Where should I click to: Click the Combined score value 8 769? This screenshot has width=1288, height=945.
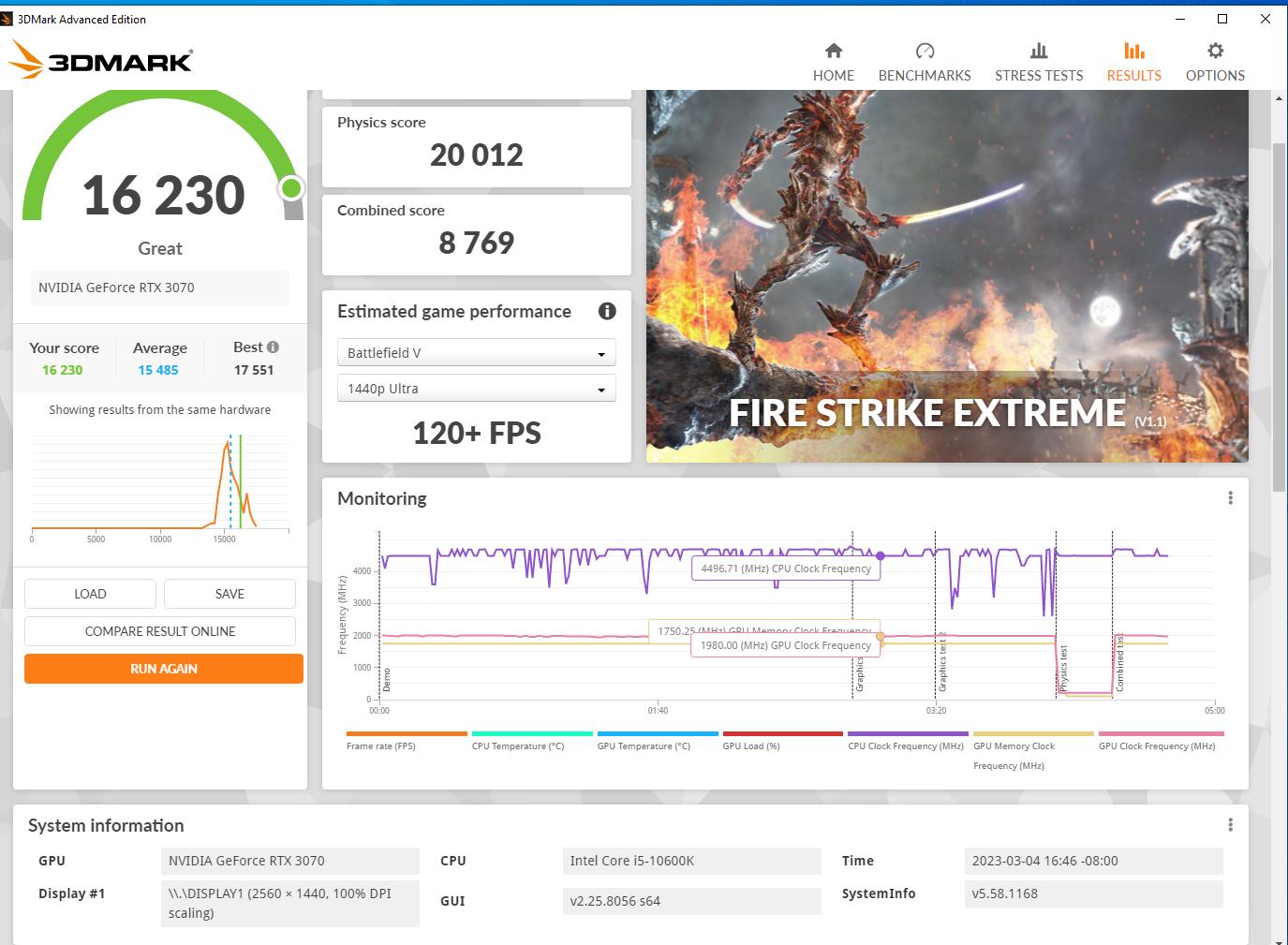coord(477,243)
